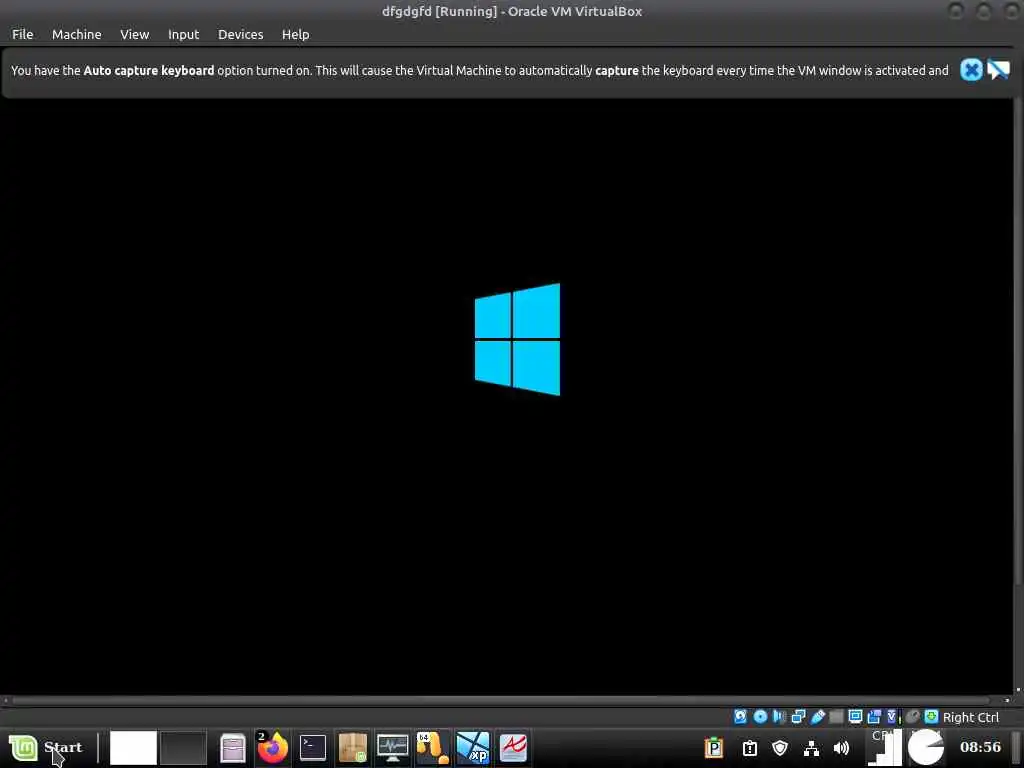Open the Help menu
This screenshot has height=768, width=1024.
tap(295, 34)
